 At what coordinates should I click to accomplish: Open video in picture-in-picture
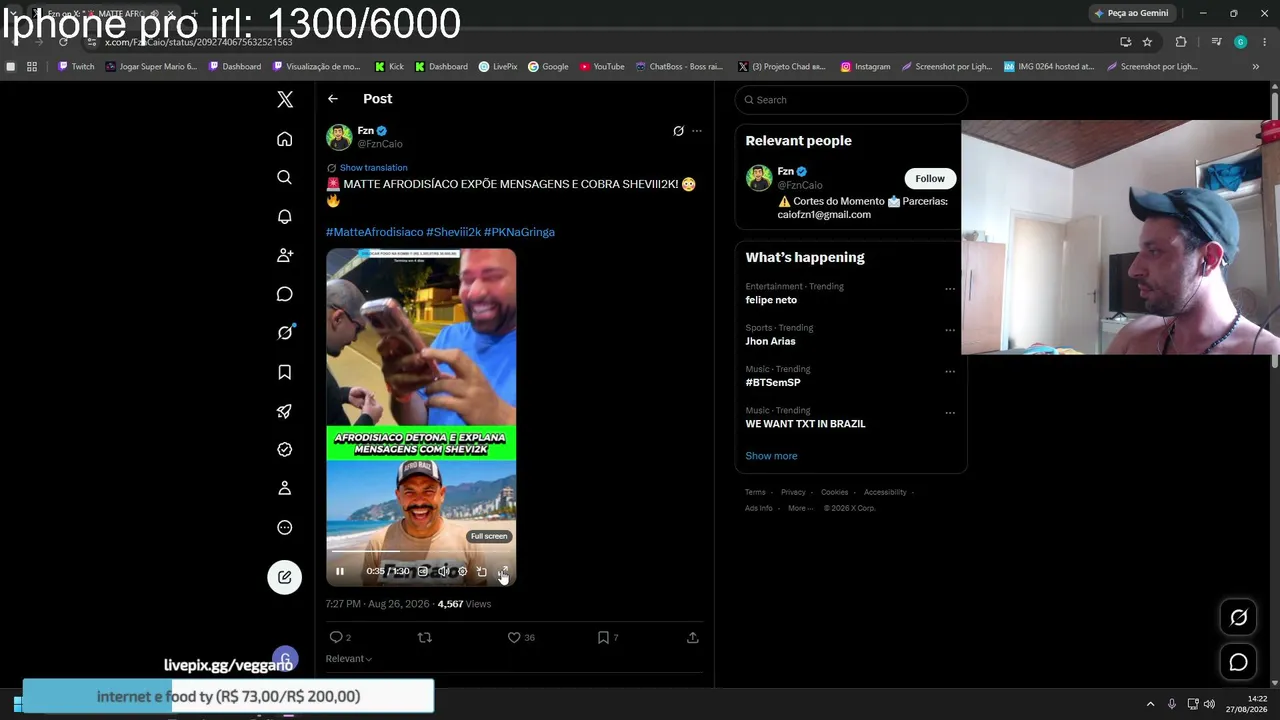pos(482,572)
